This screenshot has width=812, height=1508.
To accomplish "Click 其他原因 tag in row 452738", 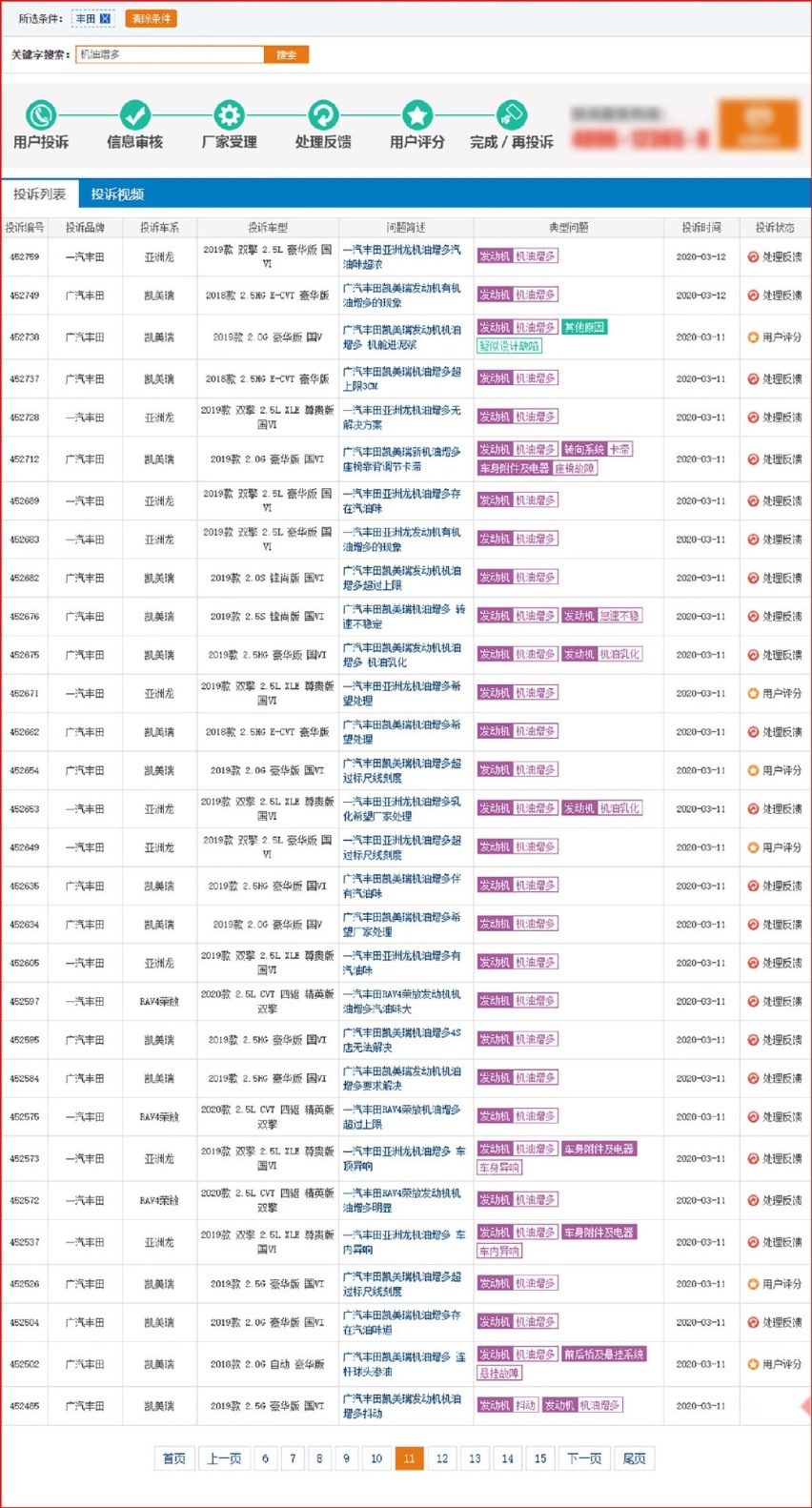I will pos(584,327).
